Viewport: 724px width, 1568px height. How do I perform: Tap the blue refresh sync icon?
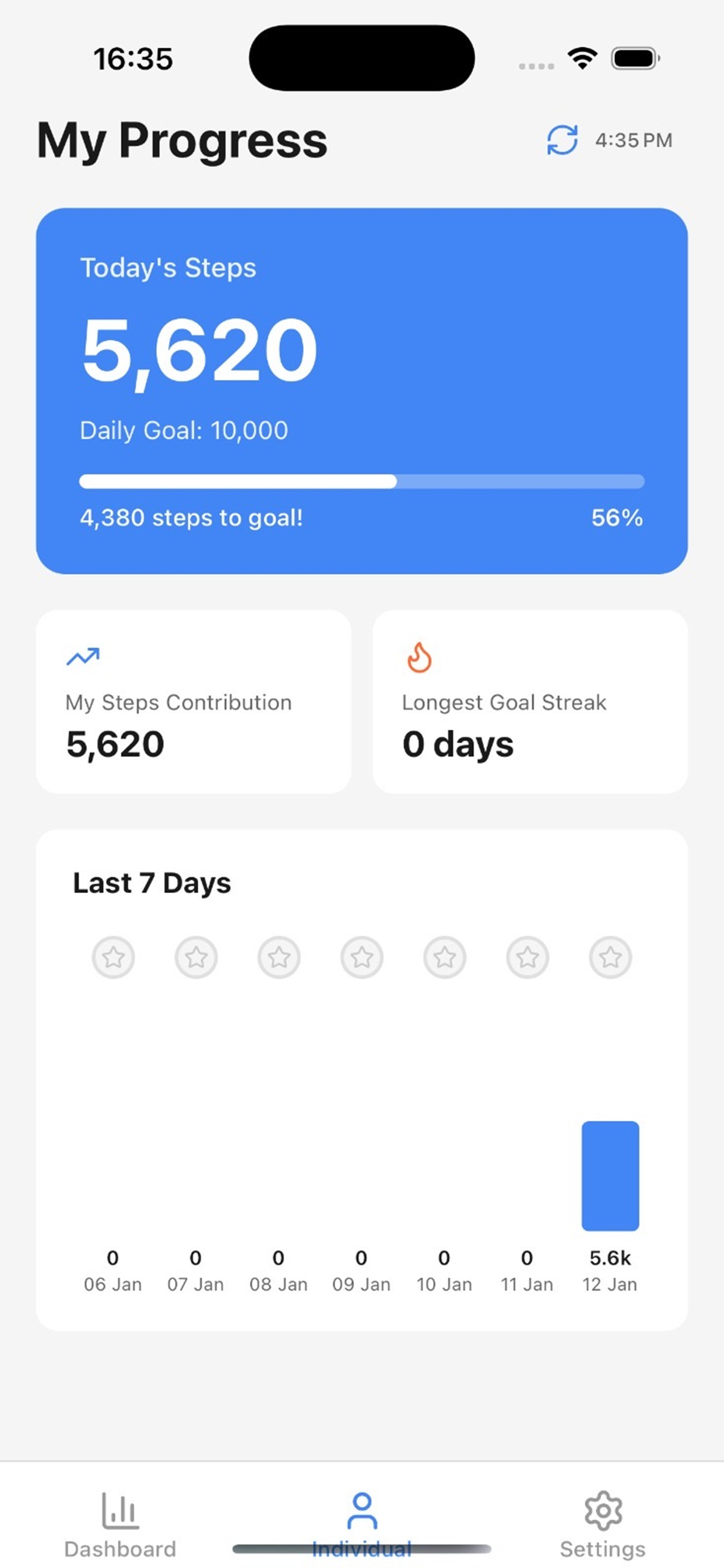[x=561, y=141]
